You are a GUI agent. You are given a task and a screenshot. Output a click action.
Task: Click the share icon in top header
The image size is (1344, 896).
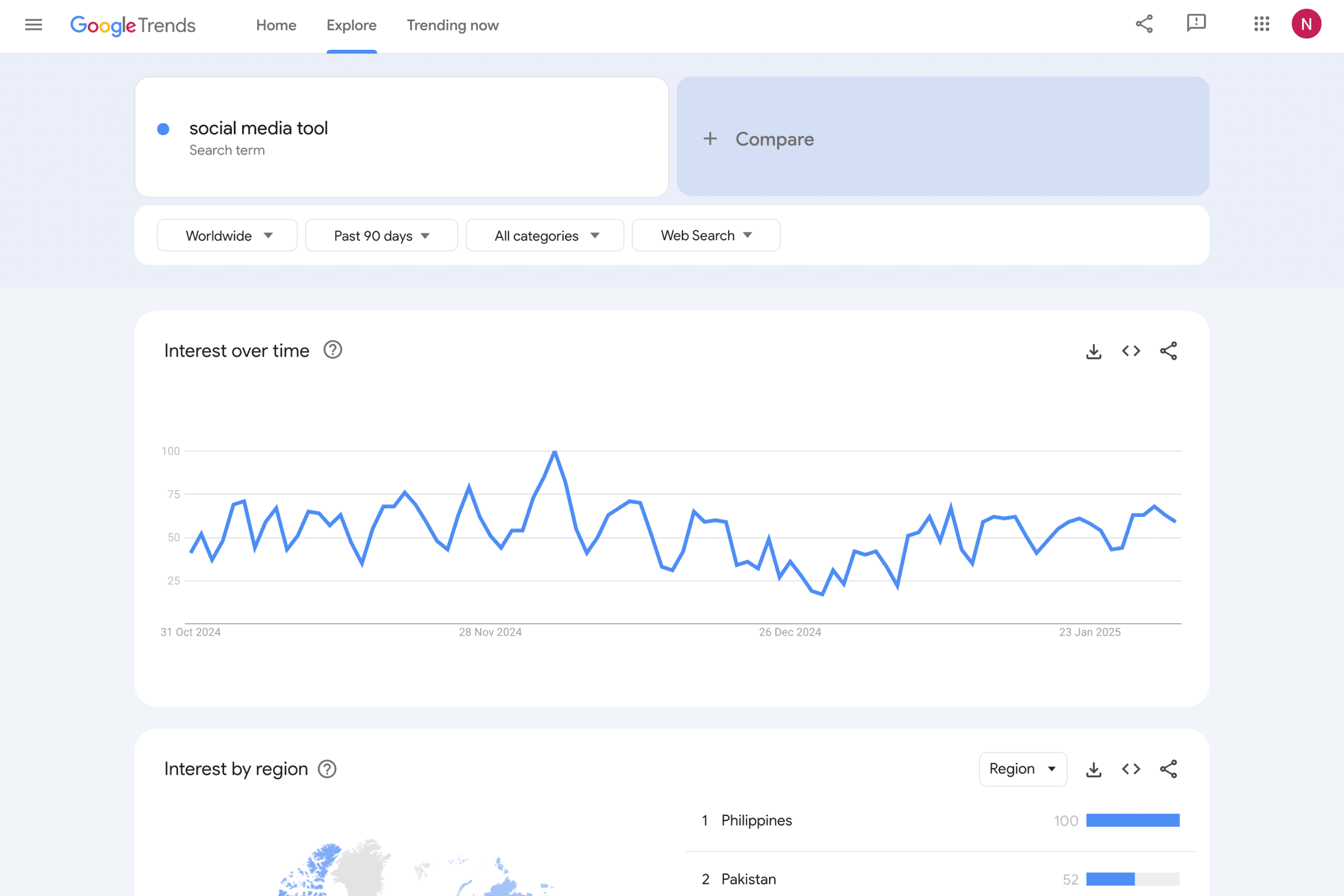1144,24
